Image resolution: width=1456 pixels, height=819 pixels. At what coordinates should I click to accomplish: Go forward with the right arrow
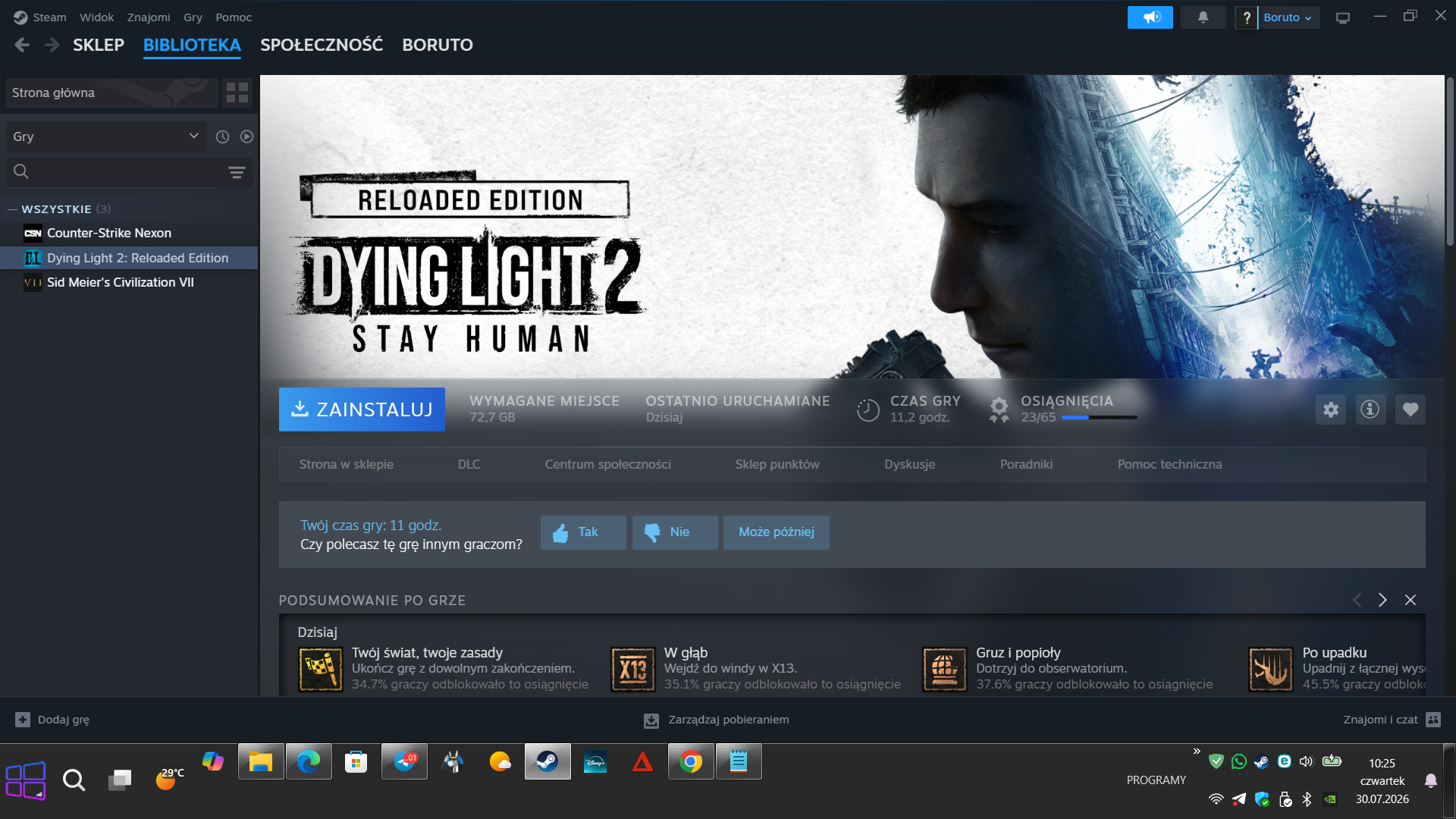(52, 45)
